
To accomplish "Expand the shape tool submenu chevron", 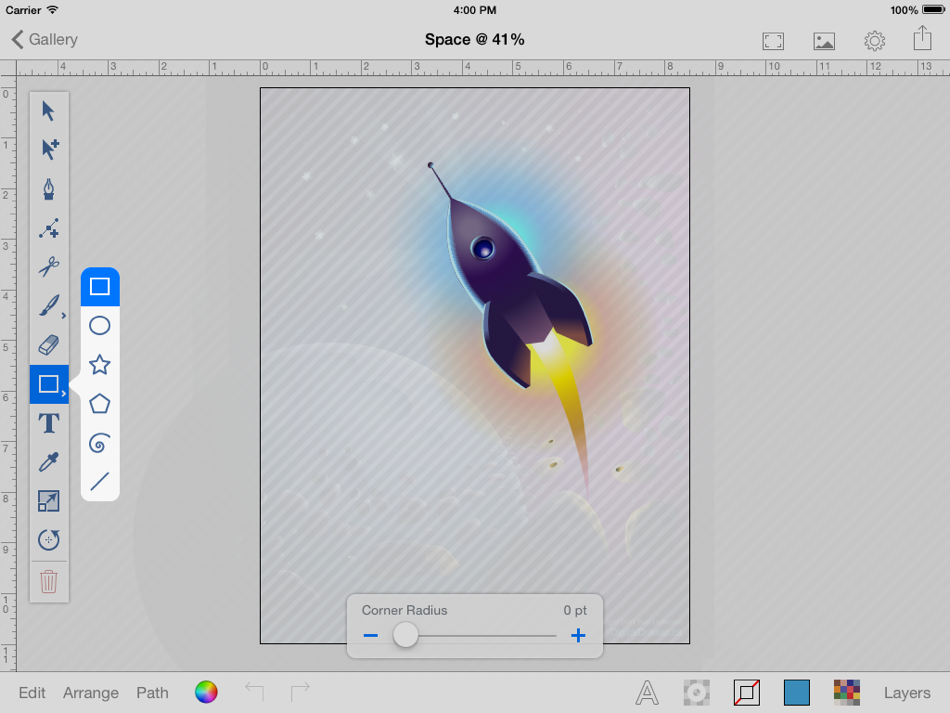I will [x=64, y=394].
